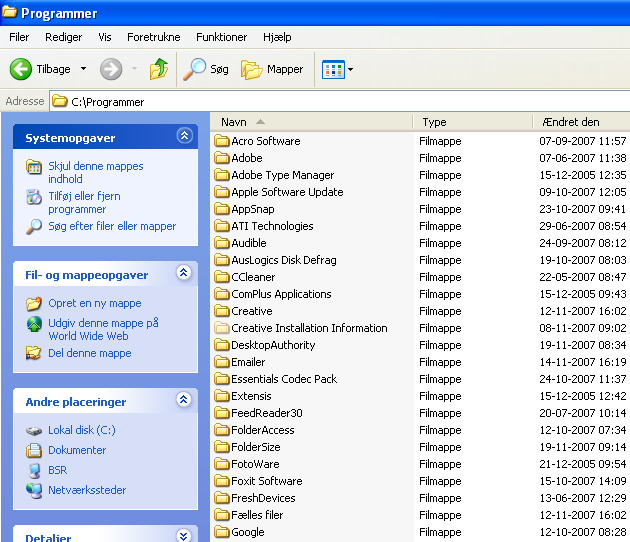Viewport: 630px width, 542px height.
Task: Open the Søg search magnifier
Action: [194, 69]
